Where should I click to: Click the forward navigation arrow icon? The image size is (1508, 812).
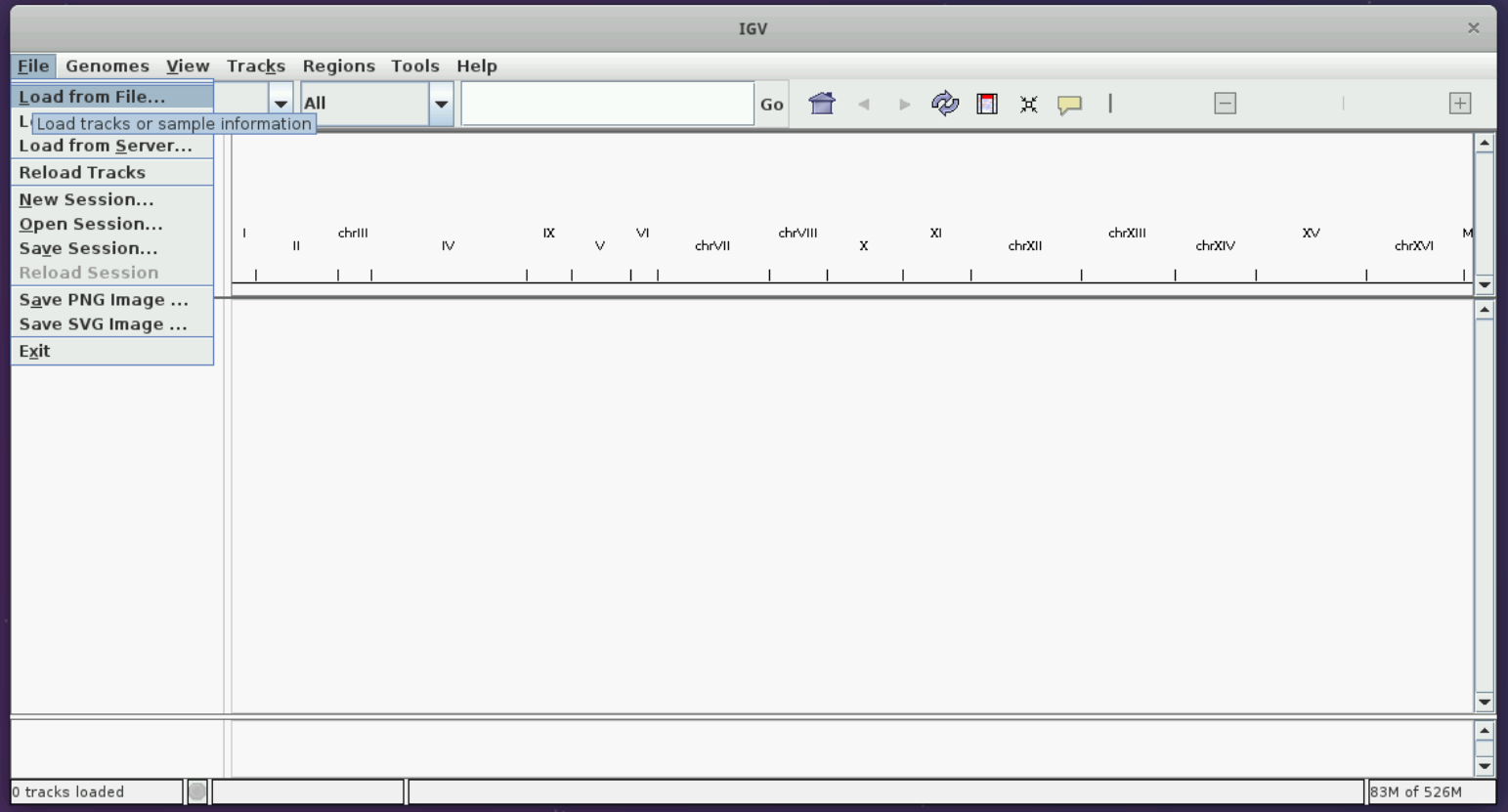click(903, 104)
